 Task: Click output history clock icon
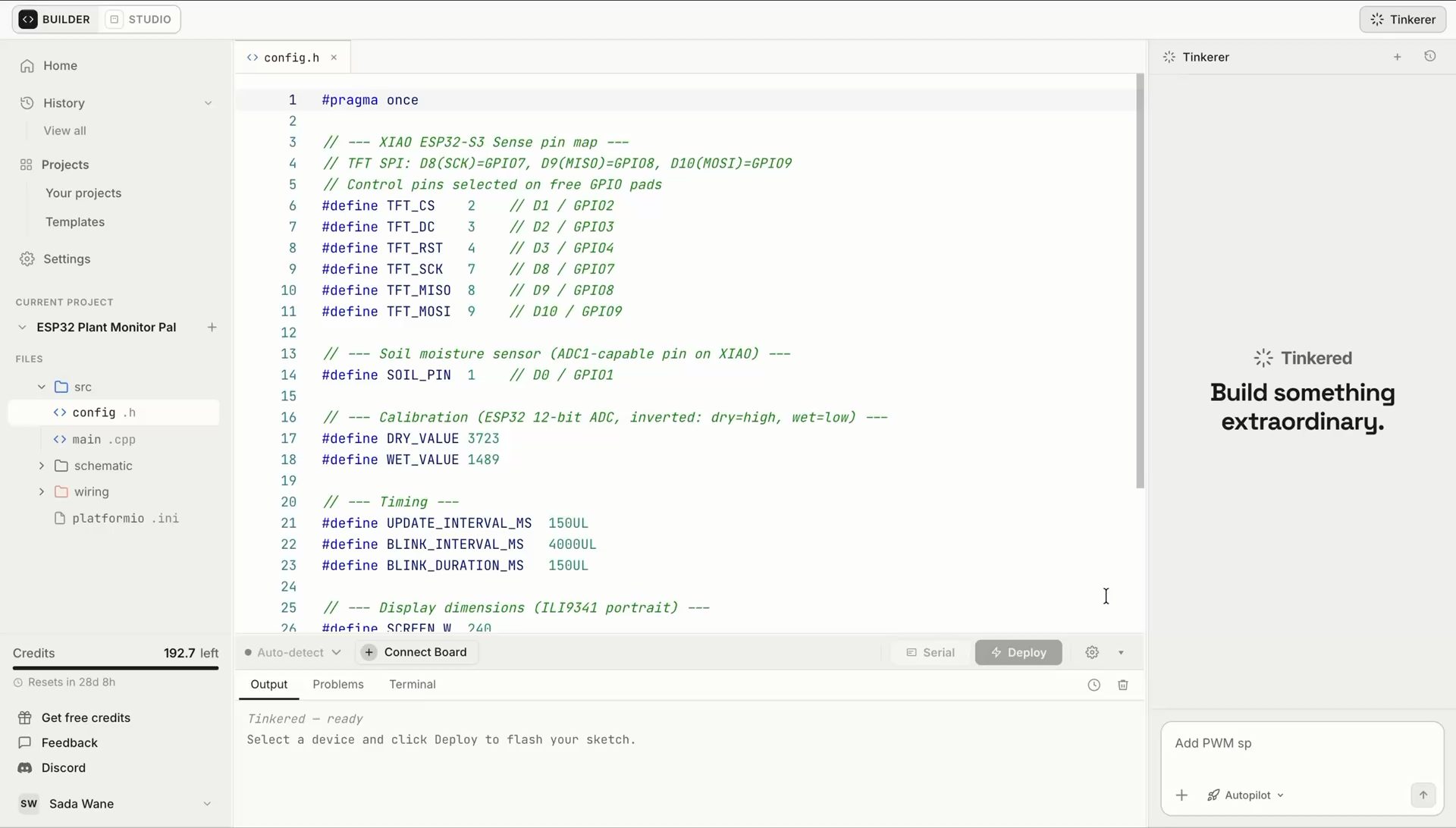(1094, 685)
